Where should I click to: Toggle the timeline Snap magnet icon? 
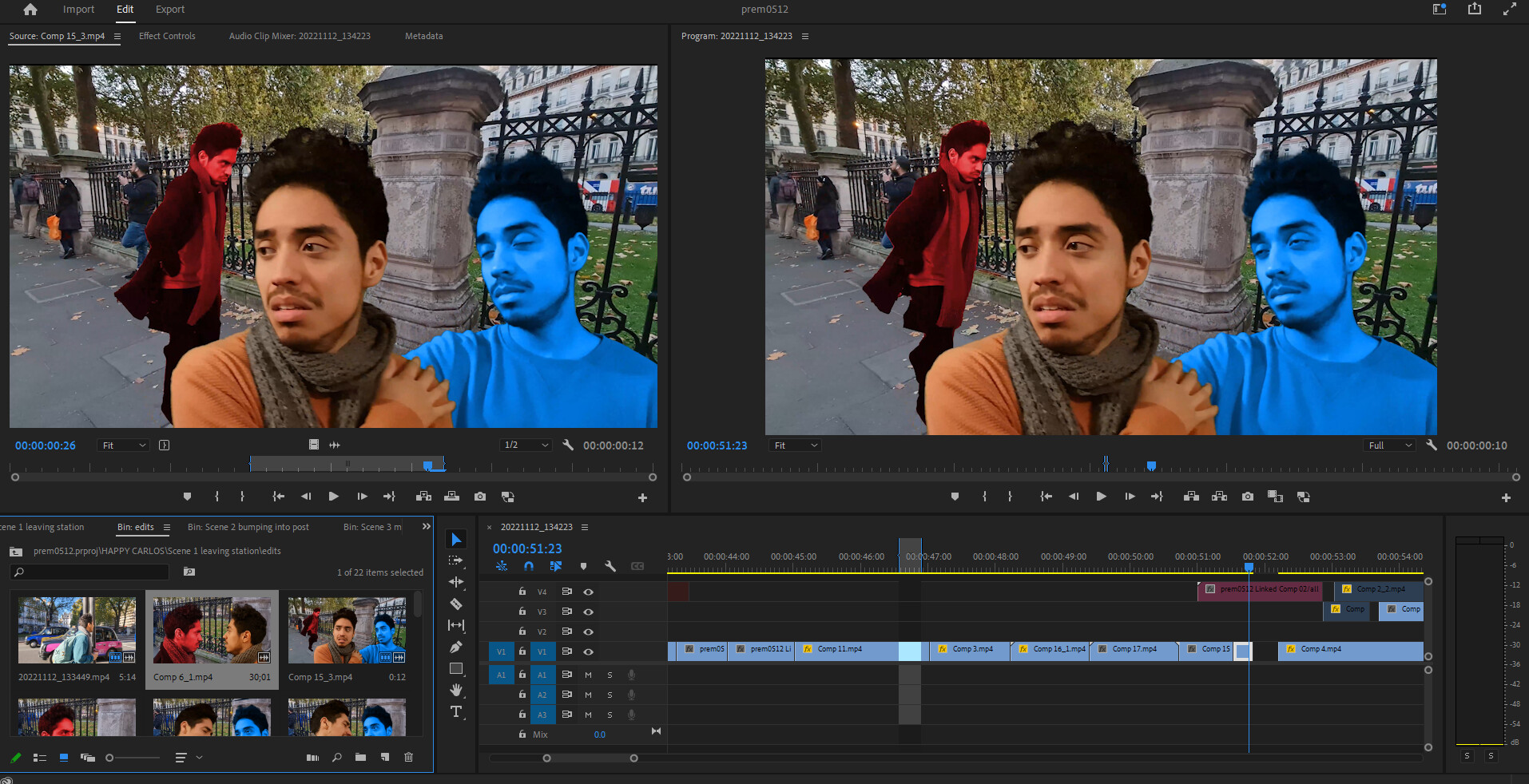point(528,566)
